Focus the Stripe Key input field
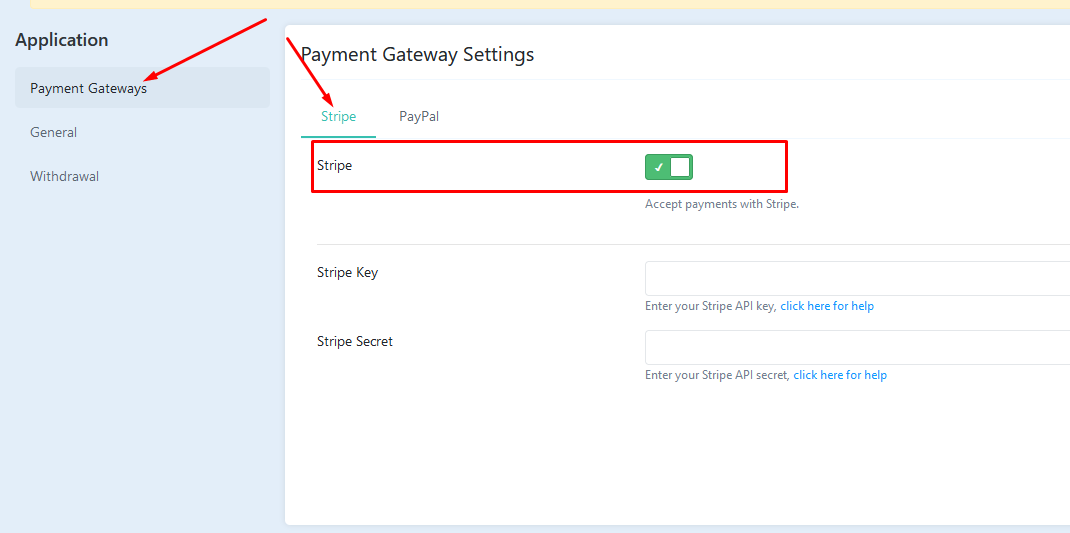Viewport: 1070px width, 533px height. tap(857, 278)
